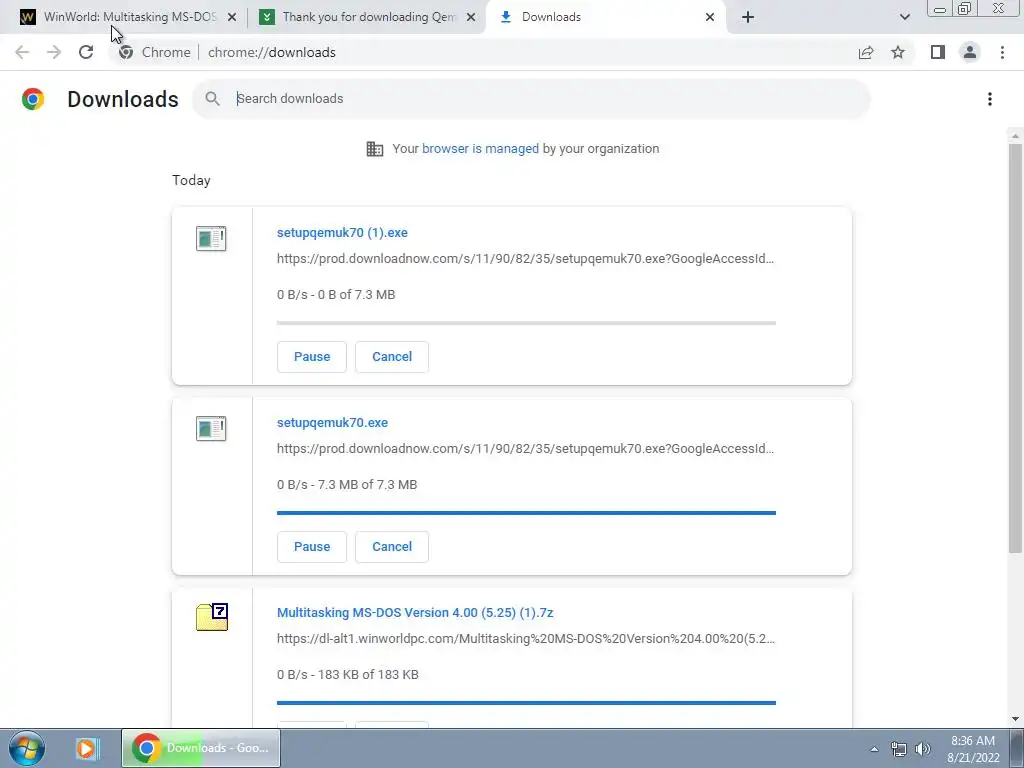Share this page icon in address bar
Viewport: 1024px width, 768px height.
click(x=866, y=52)
